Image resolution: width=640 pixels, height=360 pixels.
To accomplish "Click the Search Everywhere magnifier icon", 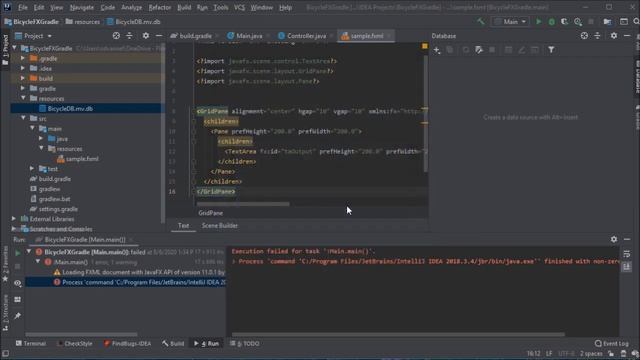I will point(636,22).
